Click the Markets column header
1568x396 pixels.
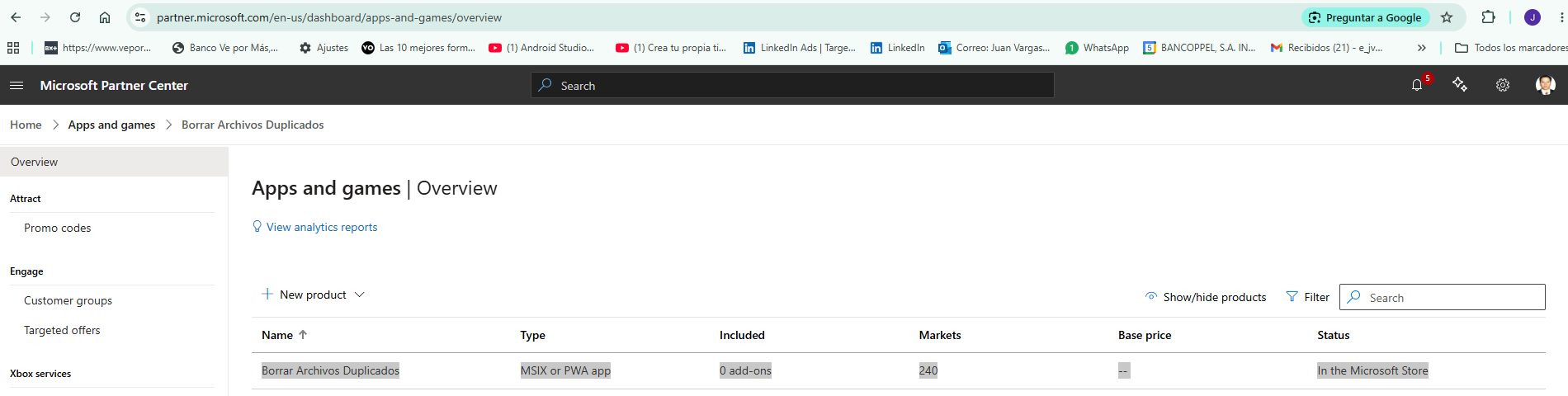pos(940,335)
